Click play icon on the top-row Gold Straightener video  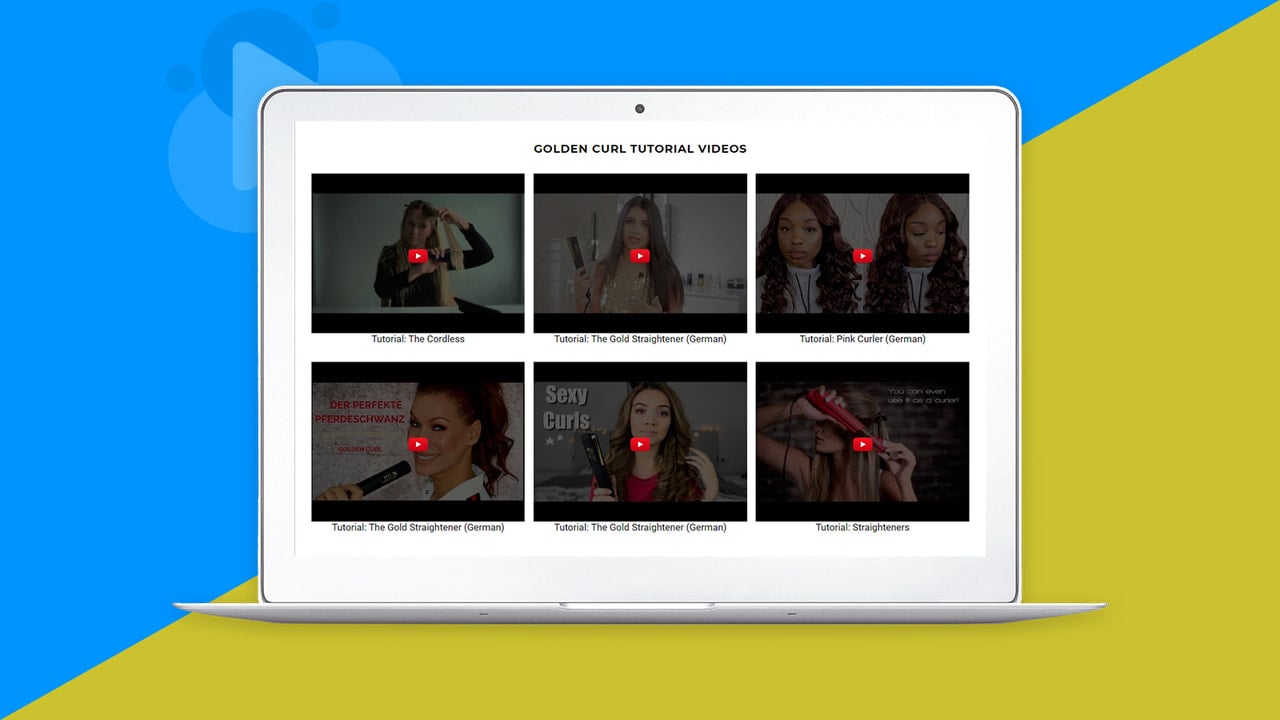640,256
